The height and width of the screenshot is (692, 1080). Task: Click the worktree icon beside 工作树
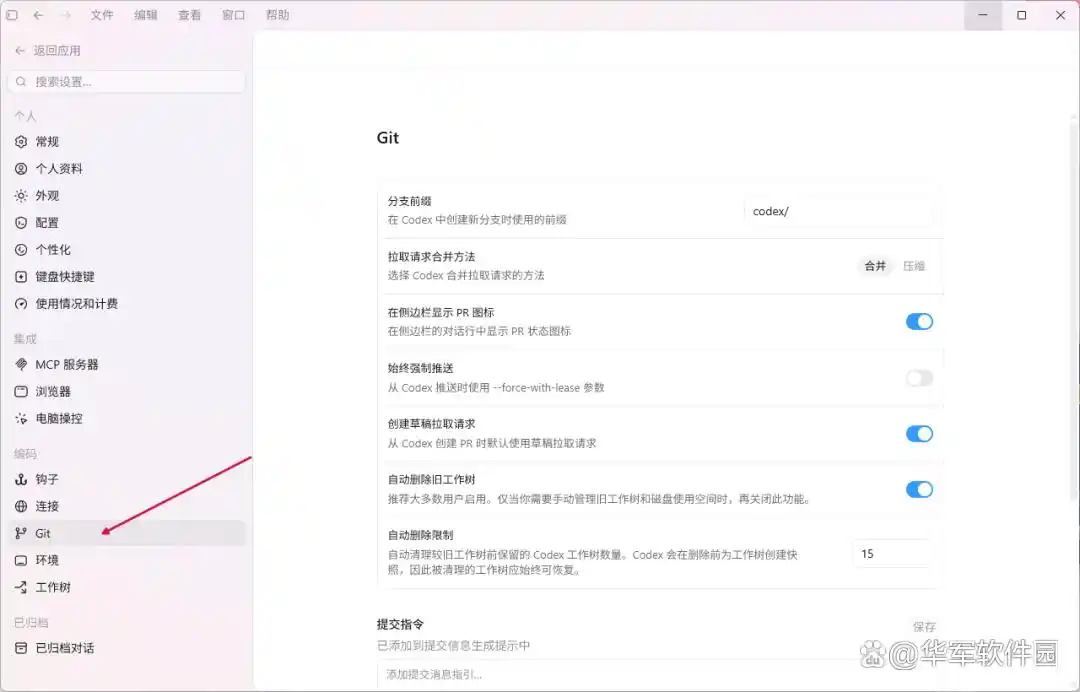21,587
